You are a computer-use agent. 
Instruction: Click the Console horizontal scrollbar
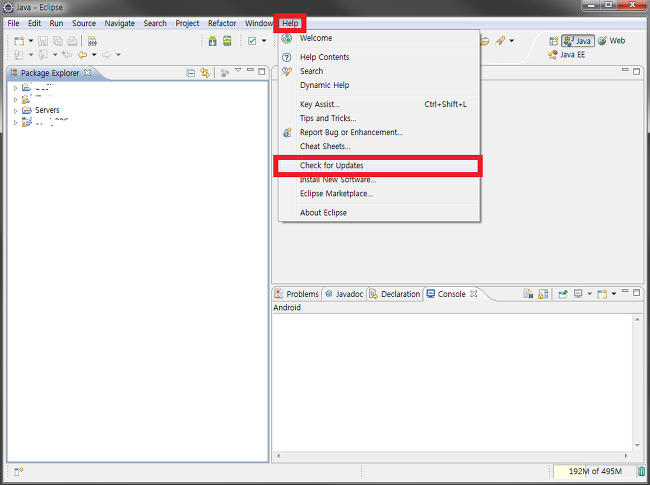click(452, 456)
